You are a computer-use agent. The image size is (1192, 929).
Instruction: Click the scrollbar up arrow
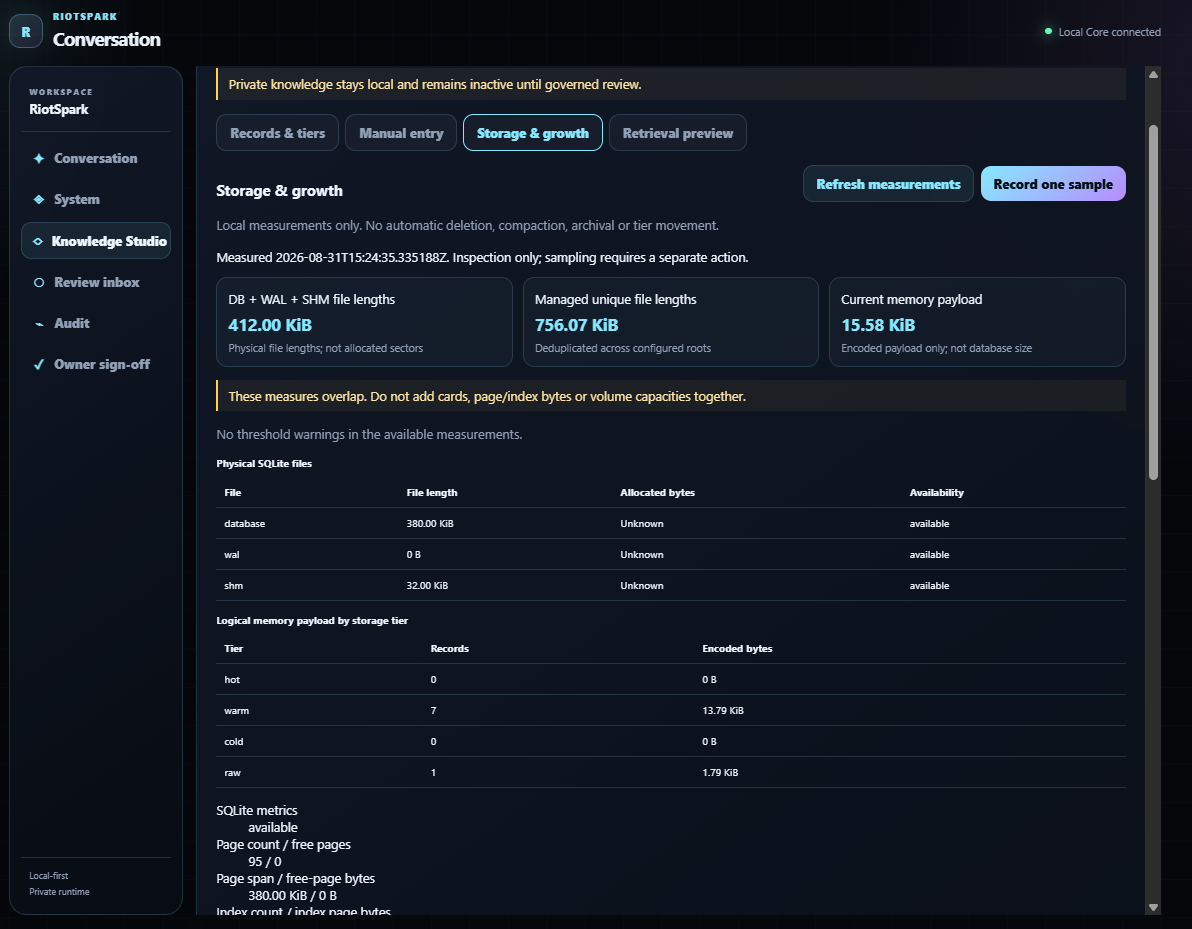(1153, 75)
